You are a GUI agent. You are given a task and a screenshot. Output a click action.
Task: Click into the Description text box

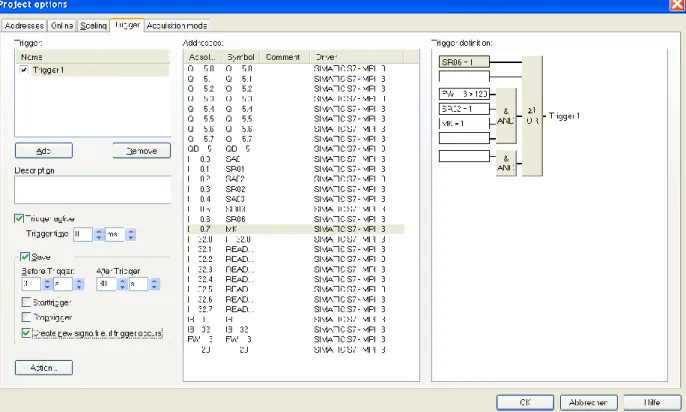point(92,190)
